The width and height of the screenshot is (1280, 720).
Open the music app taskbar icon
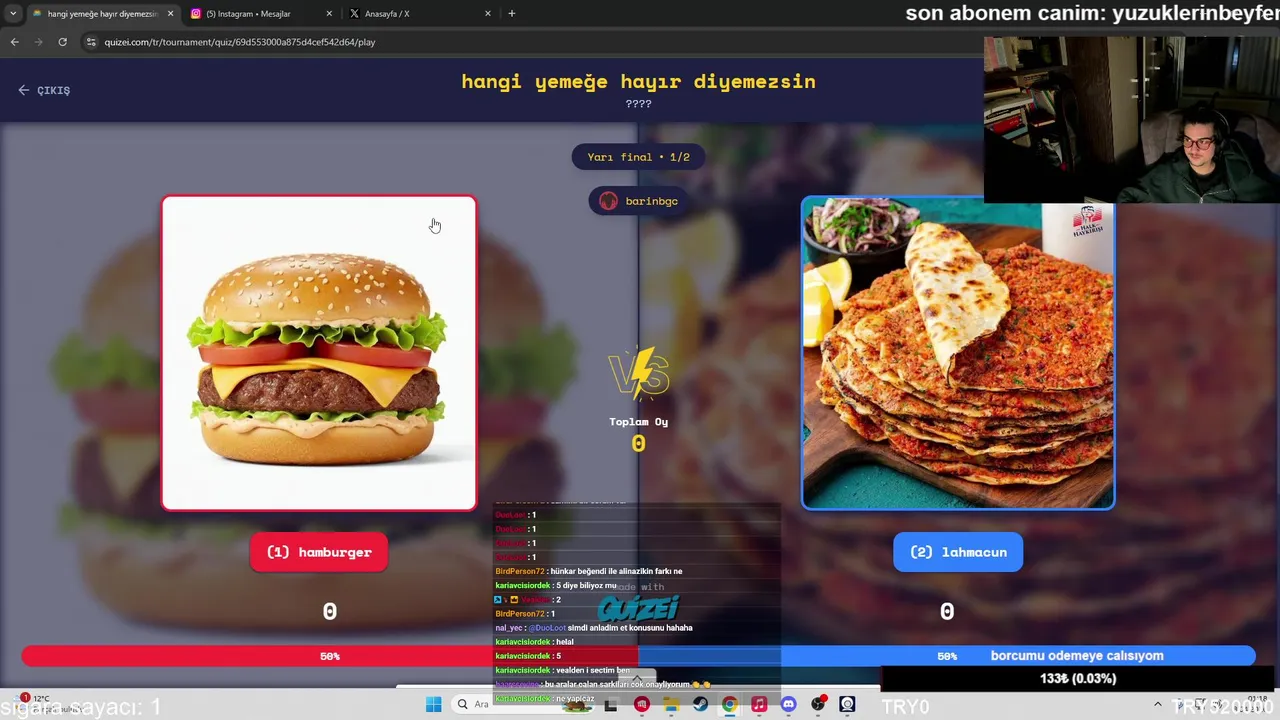click(x=759, y=705)
